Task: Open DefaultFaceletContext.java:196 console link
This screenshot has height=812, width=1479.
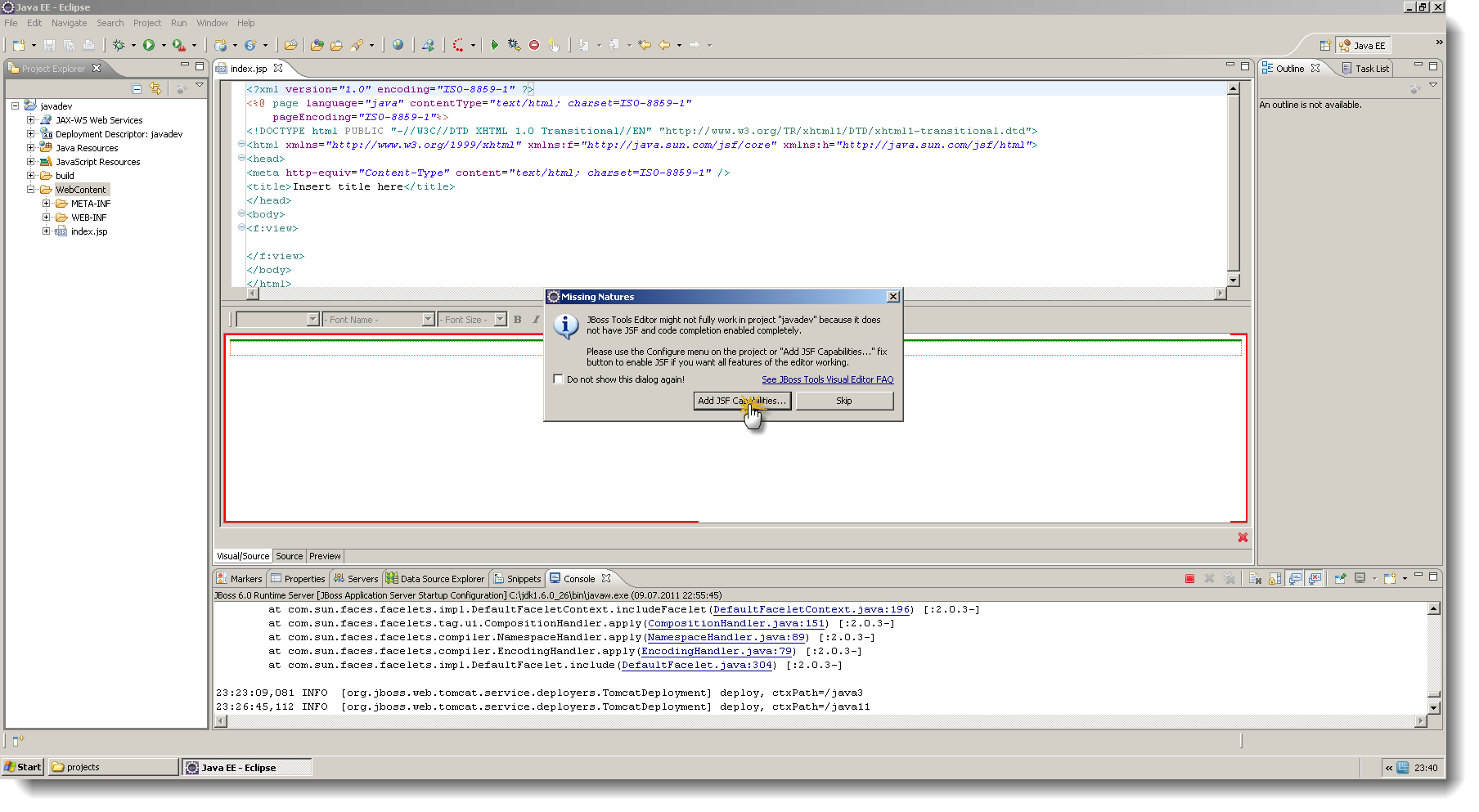Action: pos(811,609)
